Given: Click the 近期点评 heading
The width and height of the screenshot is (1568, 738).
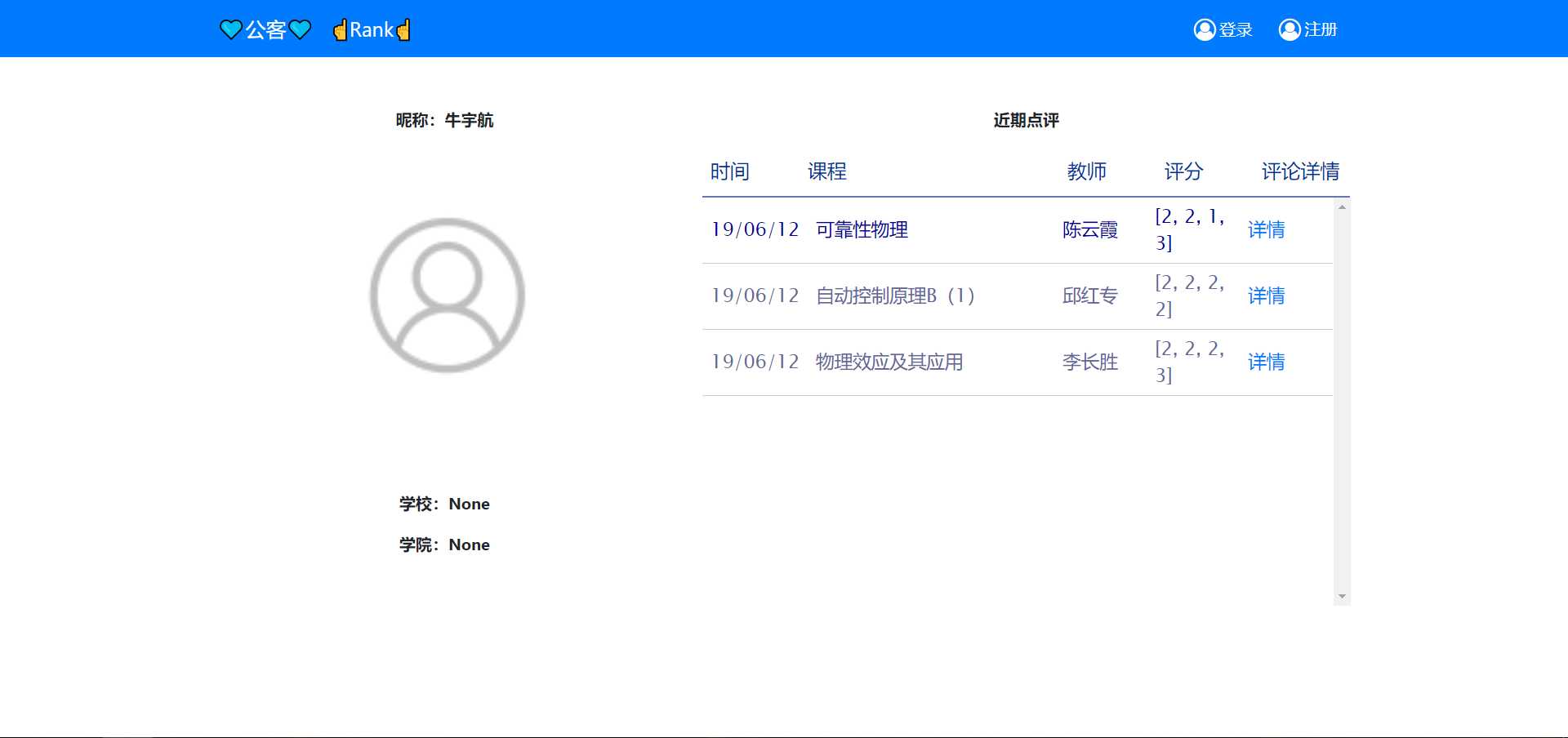Looking at the screenshot, I should tap(1027, 120).
